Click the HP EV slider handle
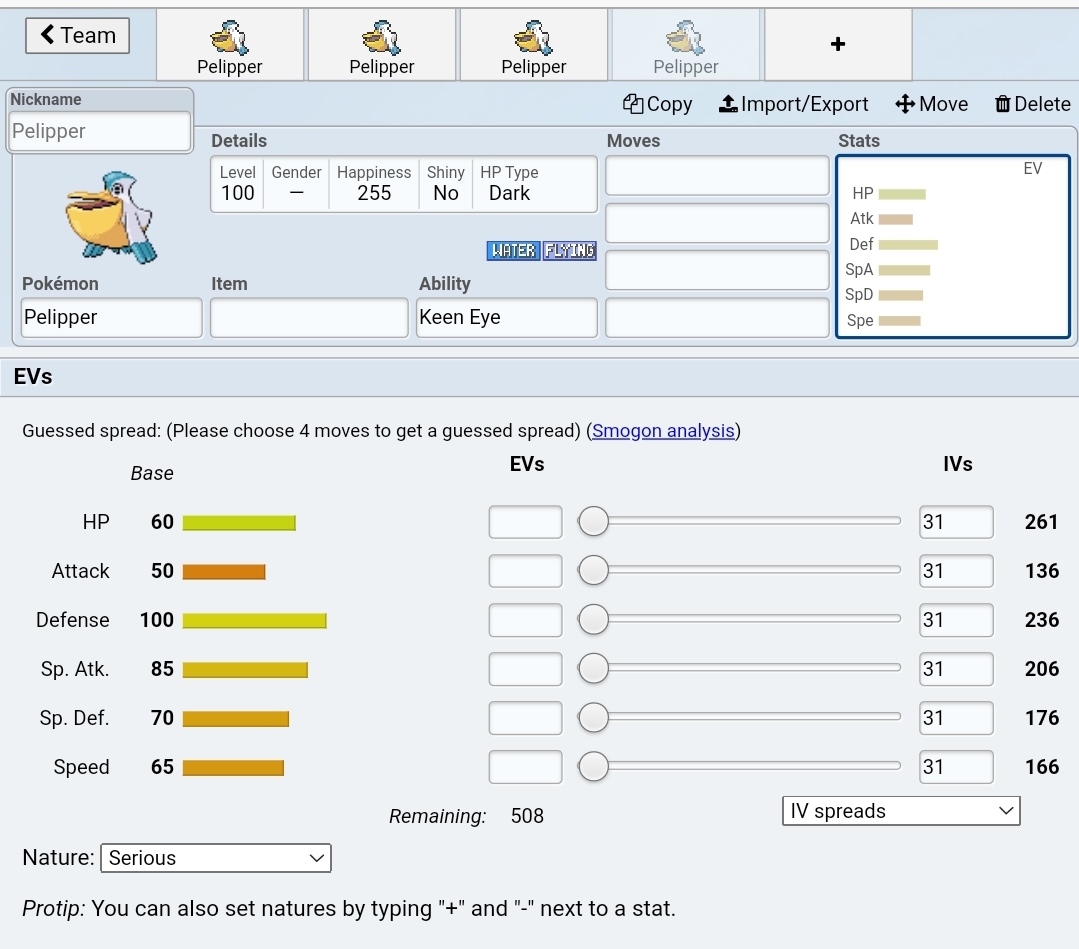 click(x=593, y=521)
